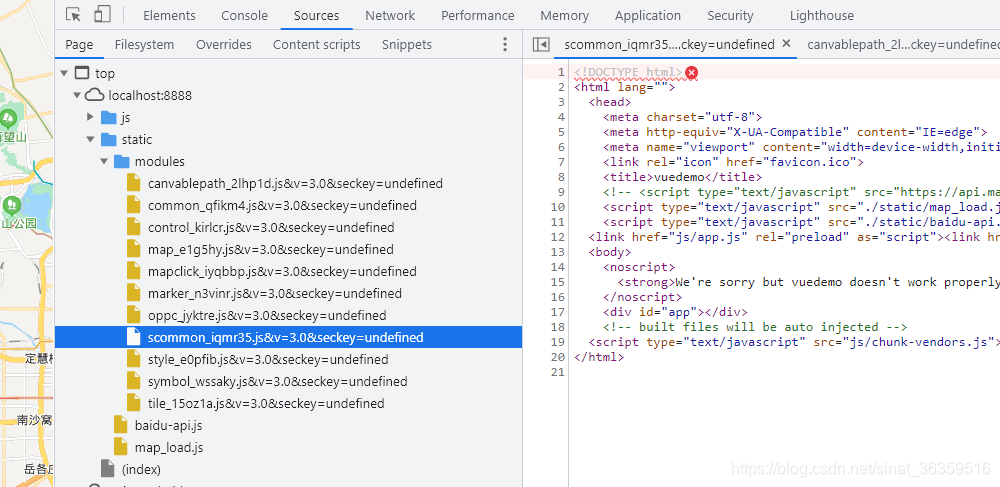Open the three-dot more options menu
The image size is (1000, 487).
(x=504, y=44)
